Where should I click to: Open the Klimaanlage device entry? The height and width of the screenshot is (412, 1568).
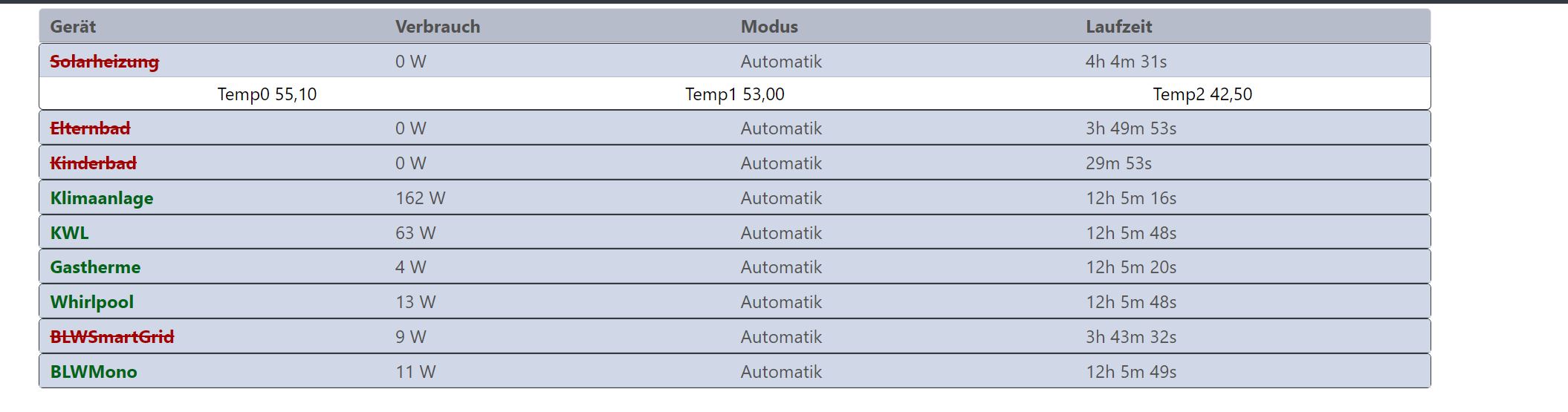pyautogui.click(x=102, y=198)
